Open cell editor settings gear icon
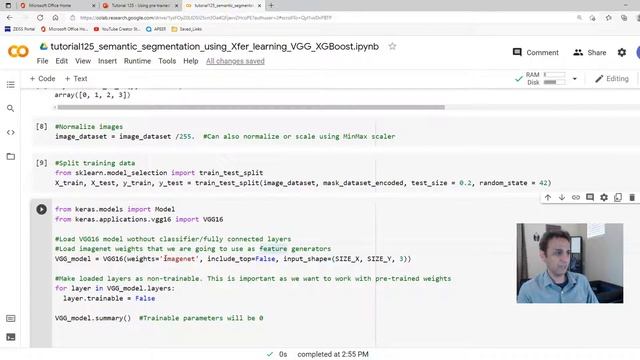The image size is (640, 360). point(604,198)
